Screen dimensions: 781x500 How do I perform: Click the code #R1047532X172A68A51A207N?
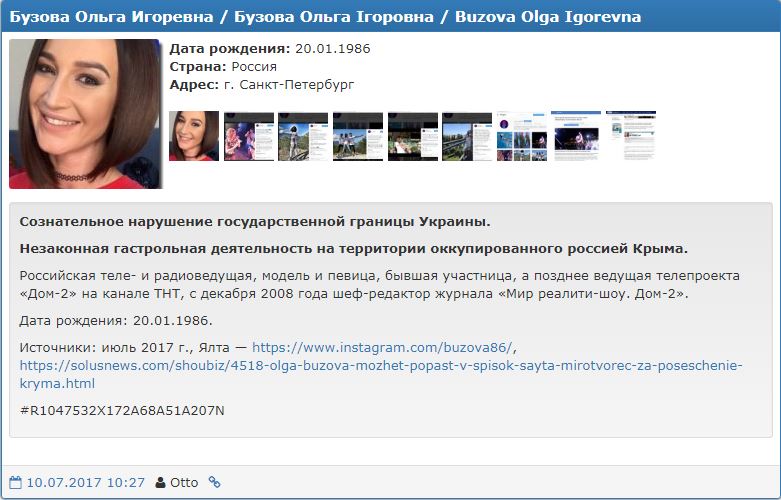point(122,410)
